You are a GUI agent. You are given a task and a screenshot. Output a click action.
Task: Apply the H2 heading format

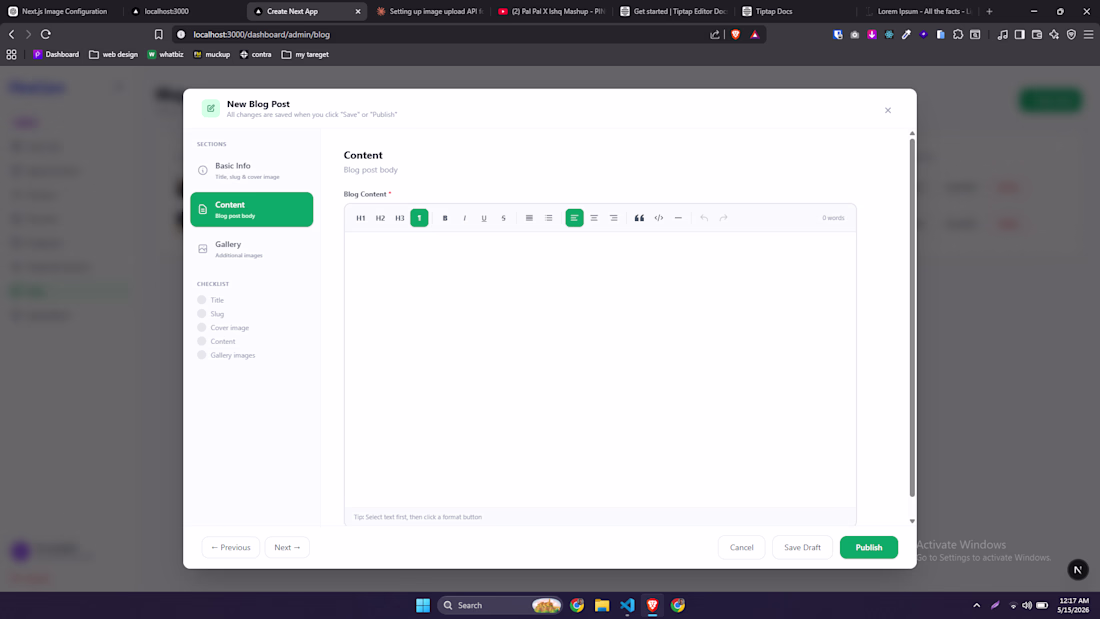pos(380,218)
